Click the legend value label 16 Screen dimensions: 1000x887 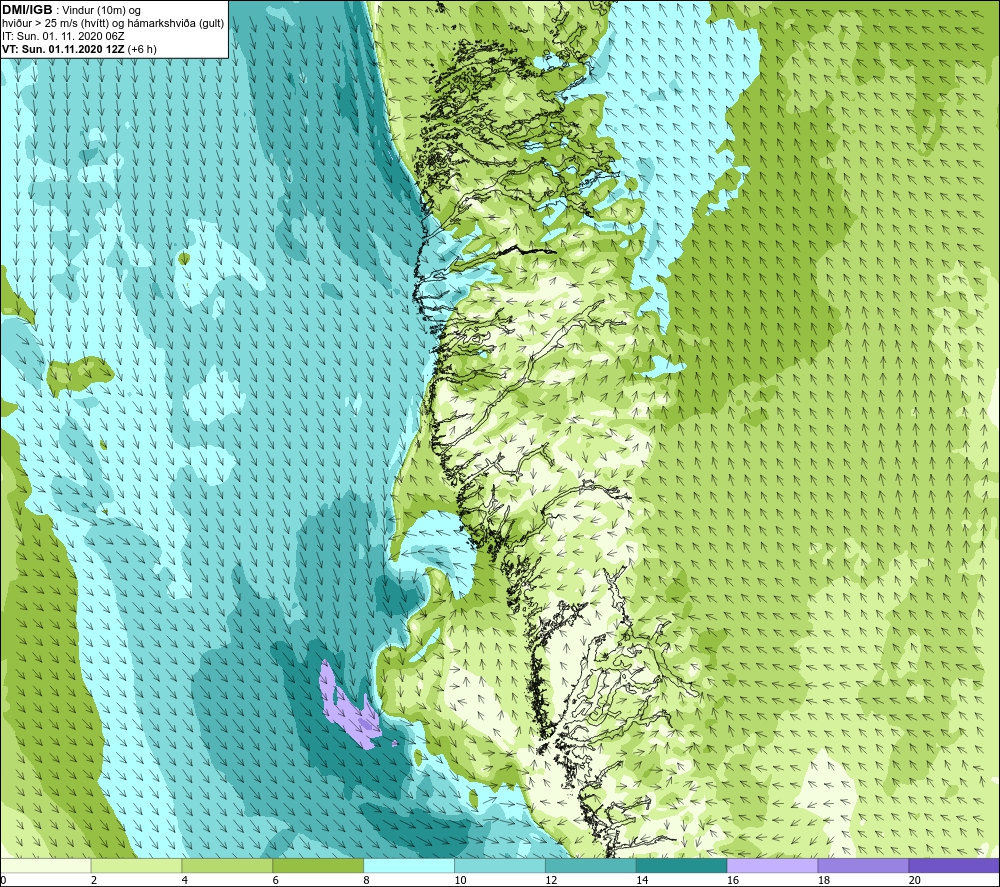[x=733, y=881]
